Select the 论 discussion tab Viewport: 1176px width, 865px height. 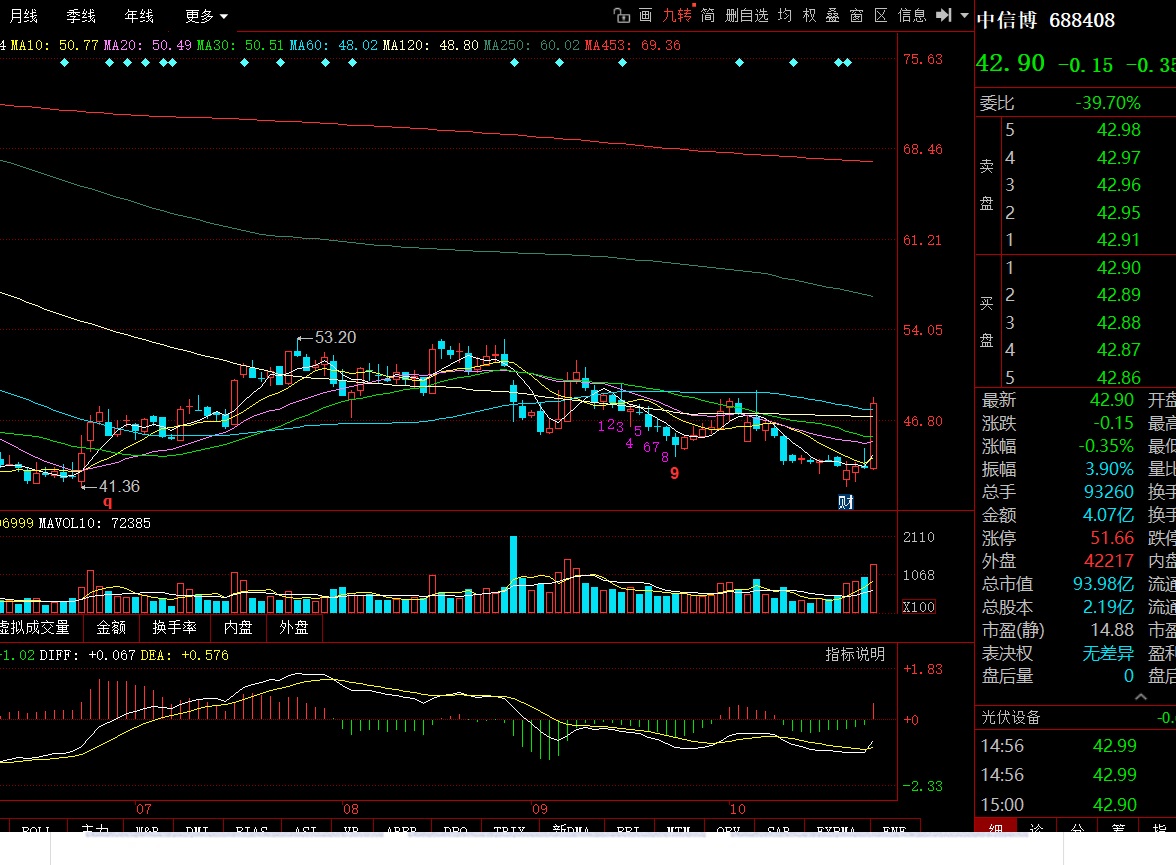[1036, 826]
